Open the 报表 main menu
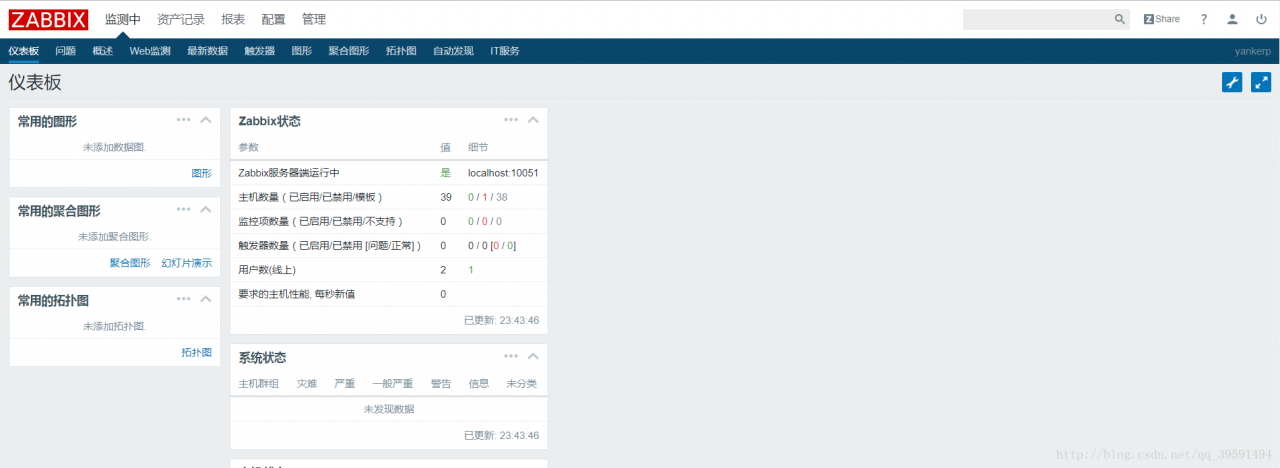Viewport: 1280px width, 468px height. tap(233, 19)
